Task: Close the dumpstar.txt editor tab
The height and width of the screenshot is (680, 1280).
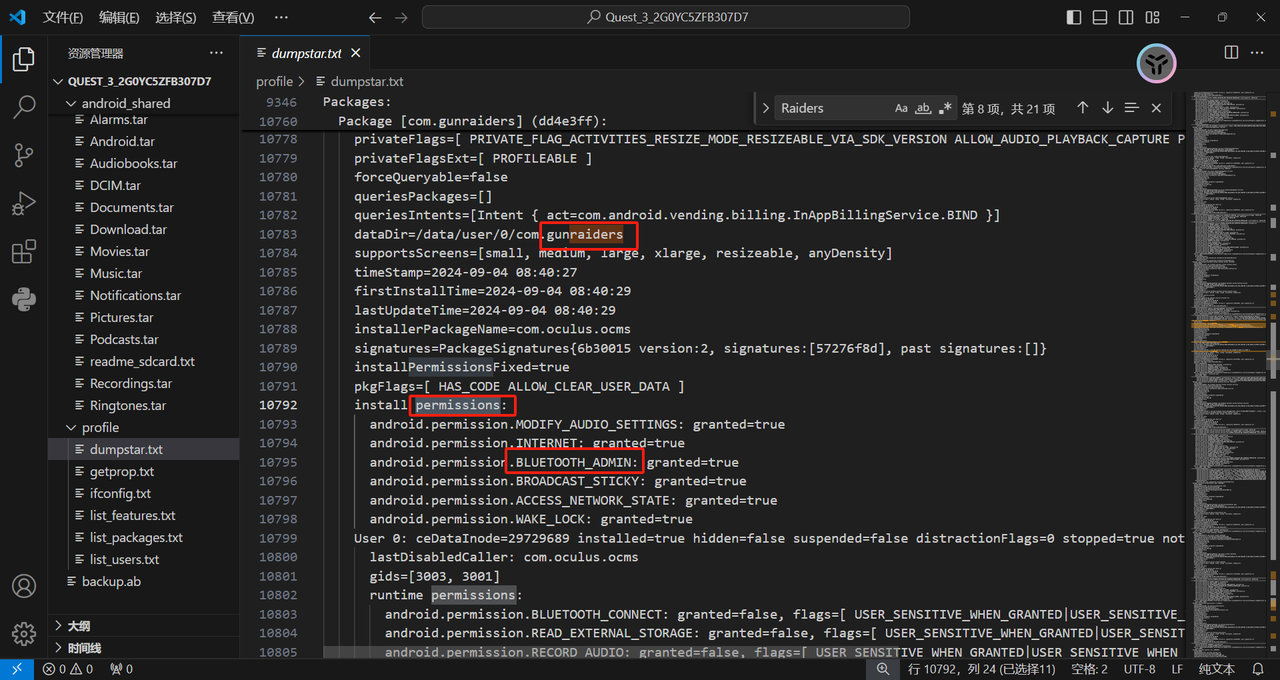Action: pyautogui.click(x=356, y=53)
